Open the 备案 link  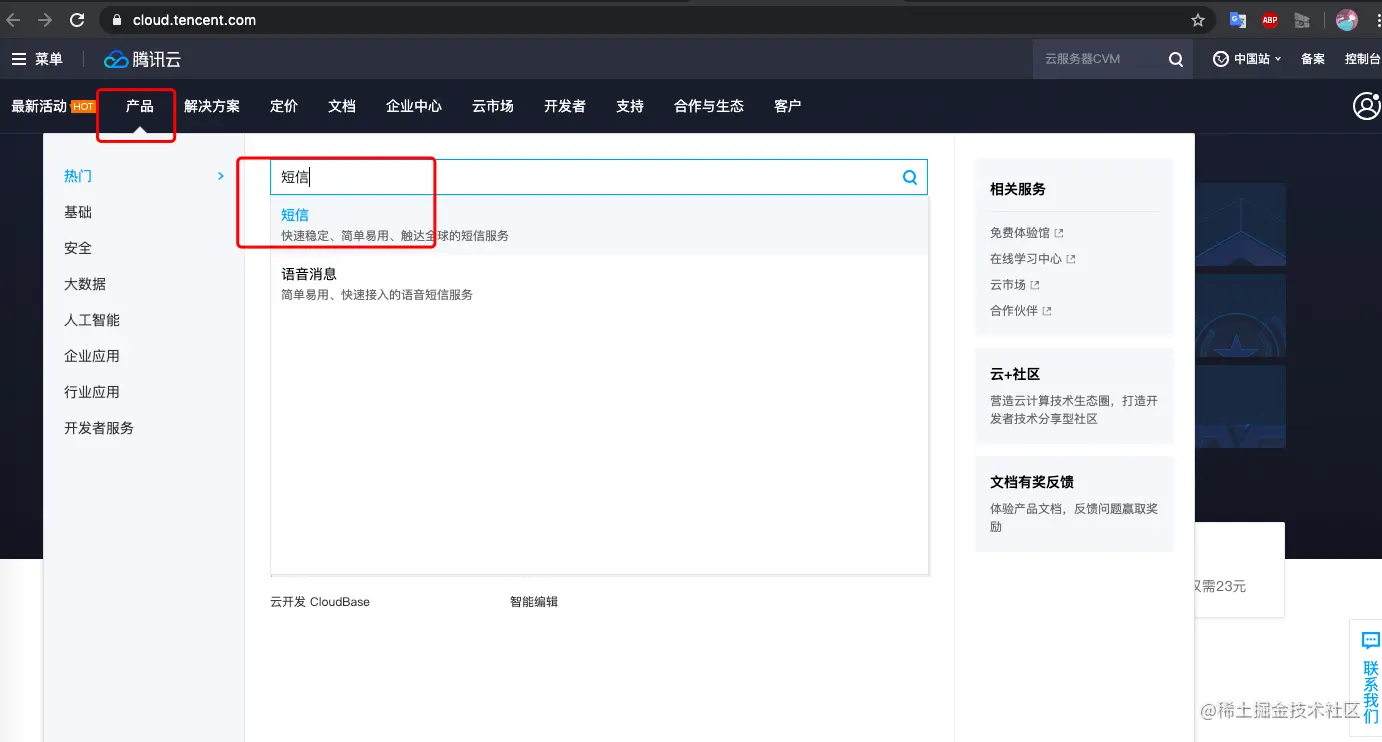[1313, 59]
